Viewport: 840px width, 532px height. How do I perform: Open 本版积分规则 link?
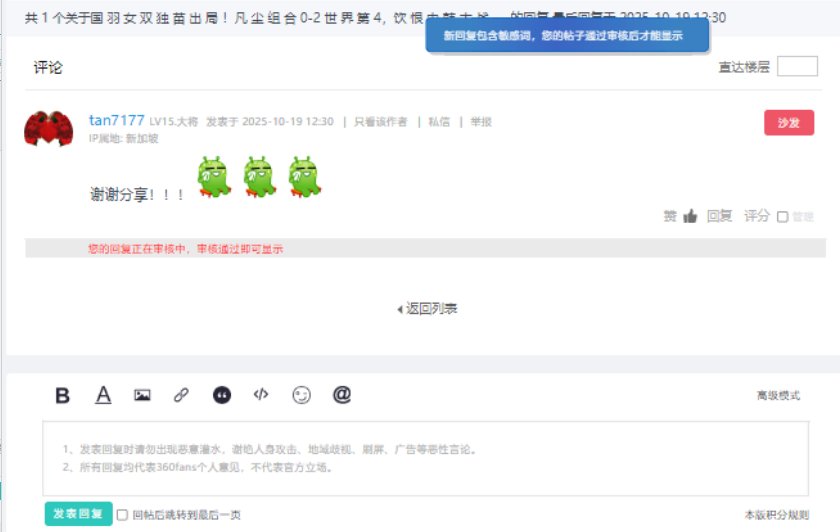click(777, 515)
